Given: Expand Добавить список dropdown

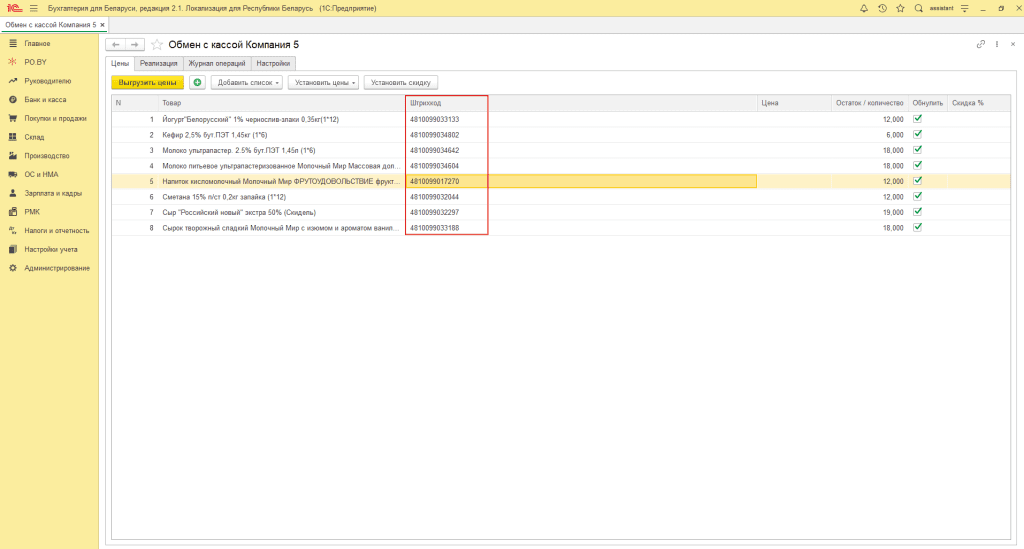Looking at the screenshot, I should (247, 82).
